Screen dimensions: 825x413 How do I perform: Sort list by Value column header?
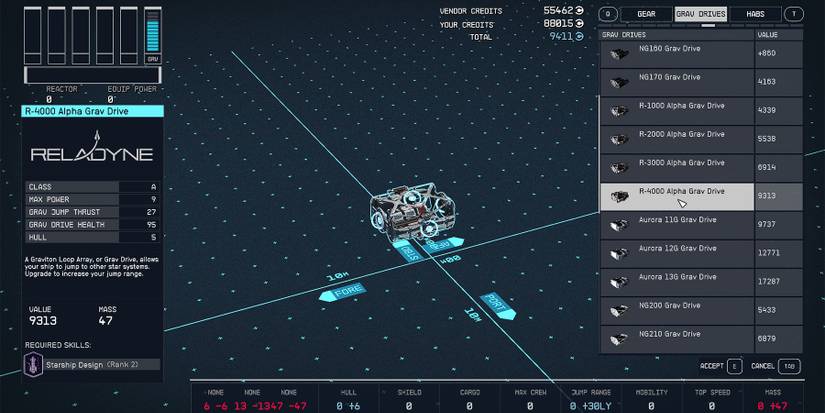(778, 34)
